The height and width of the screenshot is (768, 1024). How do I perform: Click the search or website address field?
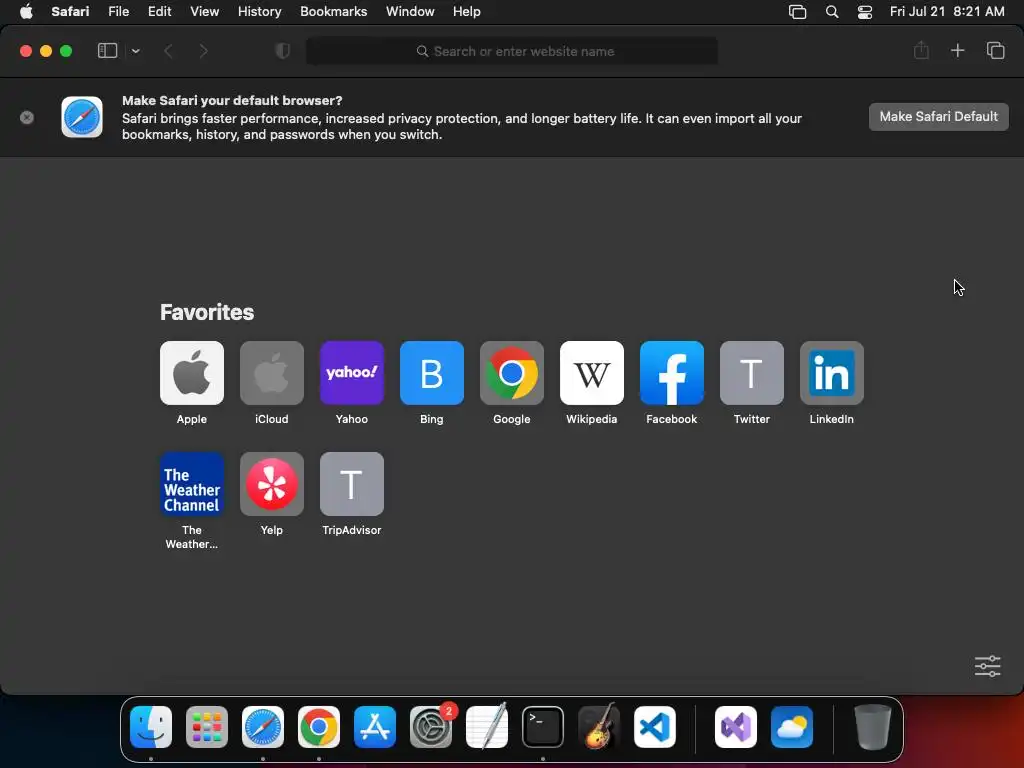[511, 51]
